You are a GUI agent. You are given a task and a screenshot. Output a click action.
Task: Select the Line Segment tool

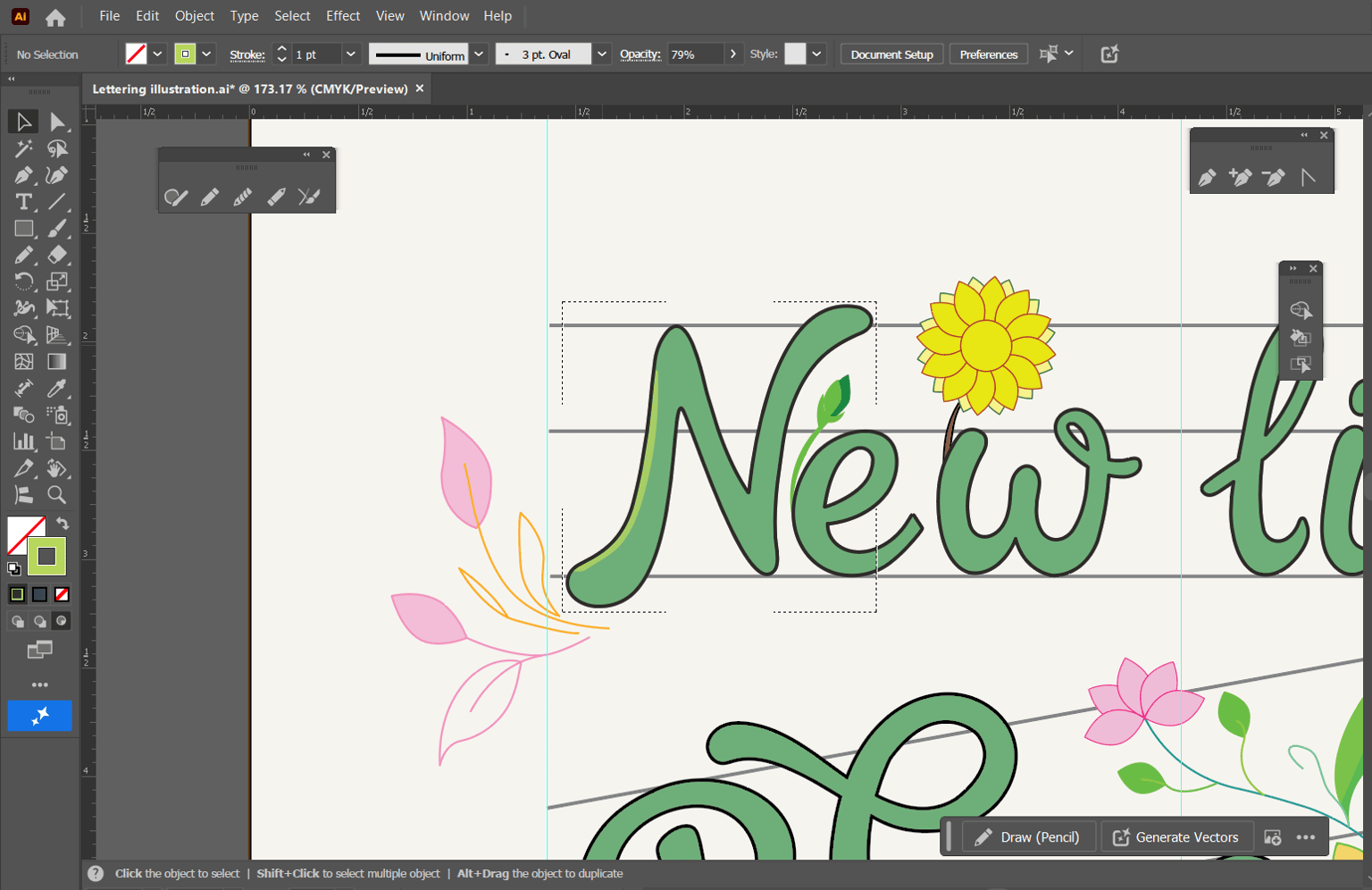pyautogui.click(x=58, y=202)
